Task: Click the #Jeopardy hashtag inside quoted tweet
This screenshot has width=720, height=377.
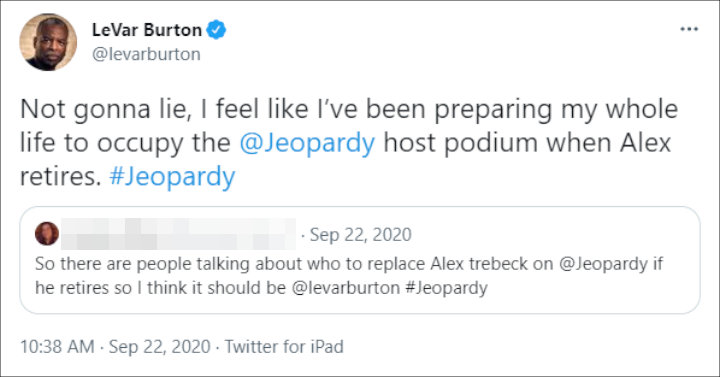Action: (x=446, y=288)
